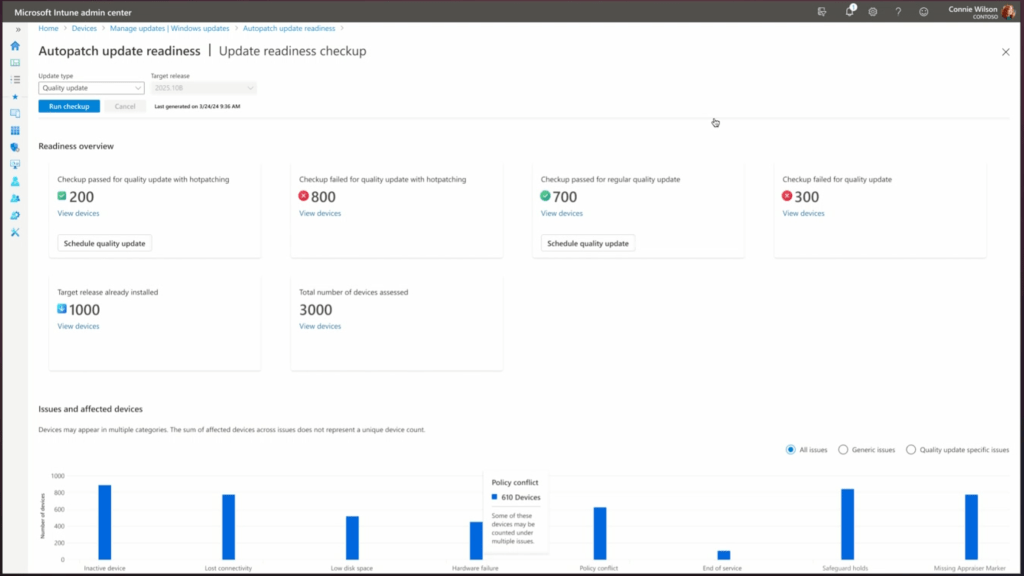The image size is (1024, 576).
Task: Go to Devices in the breadcrumb
Action: pos(84,28)
